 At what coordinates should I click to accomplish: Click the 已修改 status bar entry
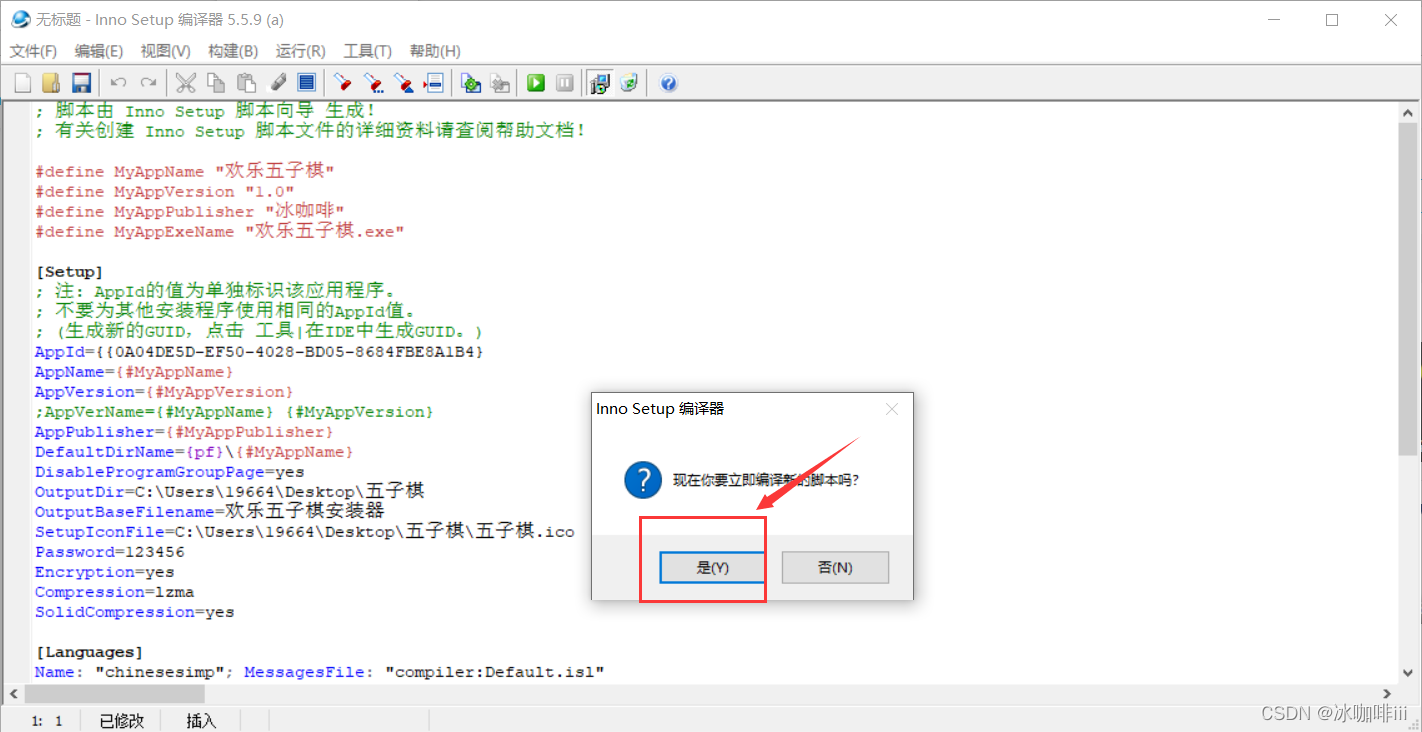click(x=122, y=720)
